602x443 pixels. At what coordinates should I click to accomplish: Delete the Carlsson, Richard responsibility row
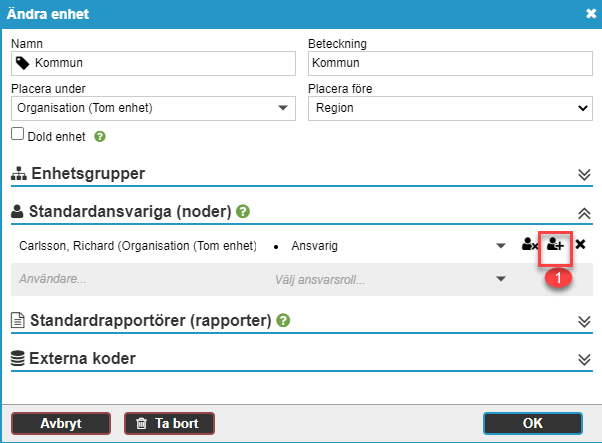point(580,244)
